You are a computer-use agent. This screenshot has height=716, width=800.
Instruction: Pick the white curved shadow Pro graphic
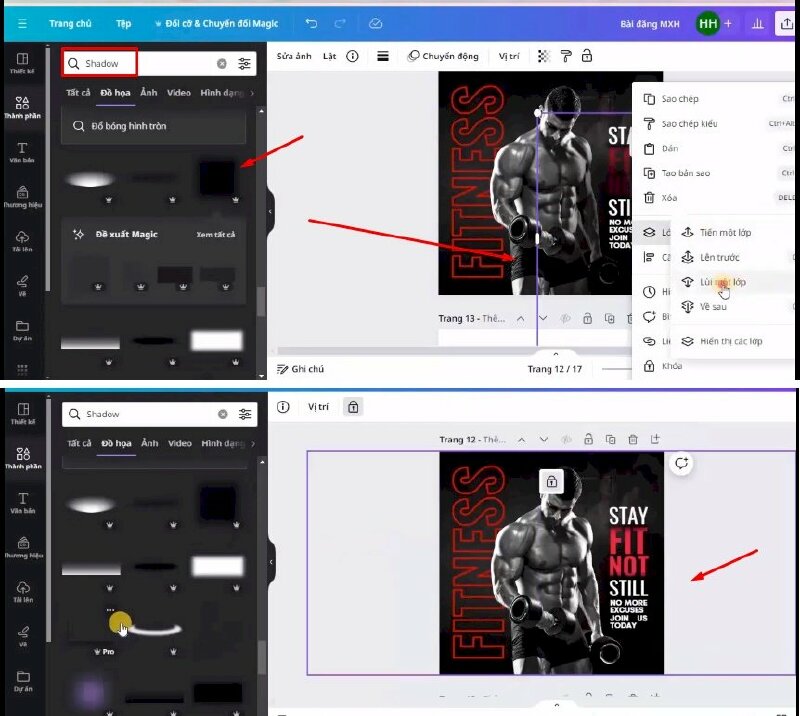tap(152, 629)
